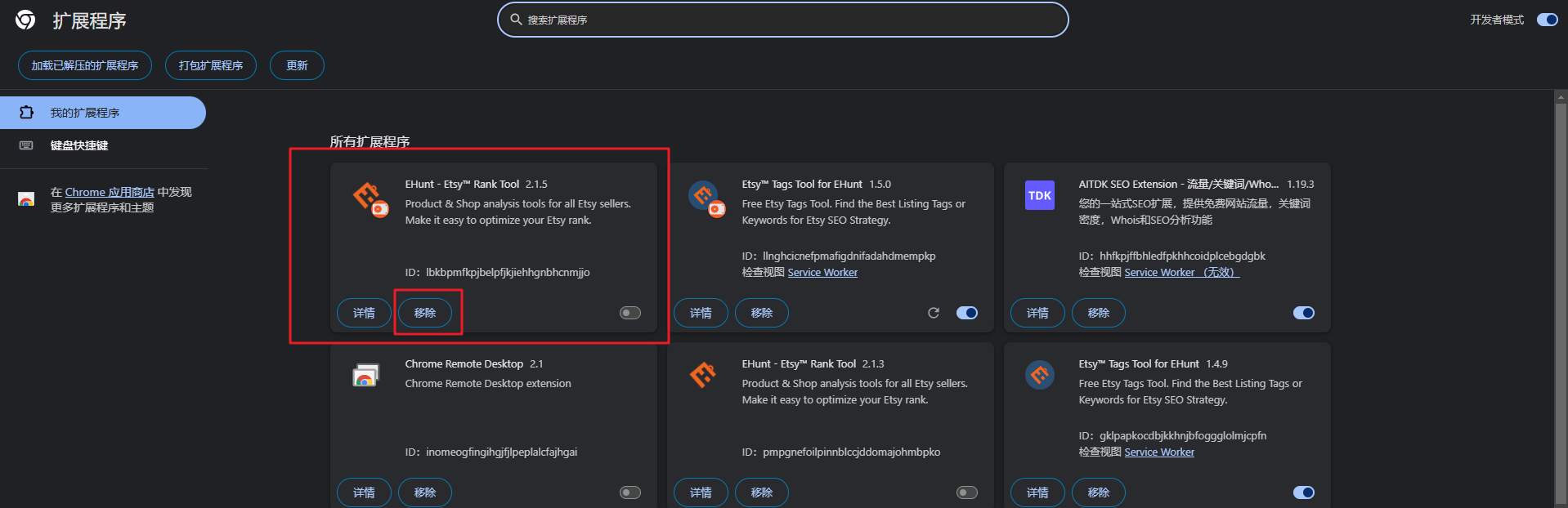
Task: Click the Etsy Tags Tool 1.4.9 icon
Action: point(1039,376)
